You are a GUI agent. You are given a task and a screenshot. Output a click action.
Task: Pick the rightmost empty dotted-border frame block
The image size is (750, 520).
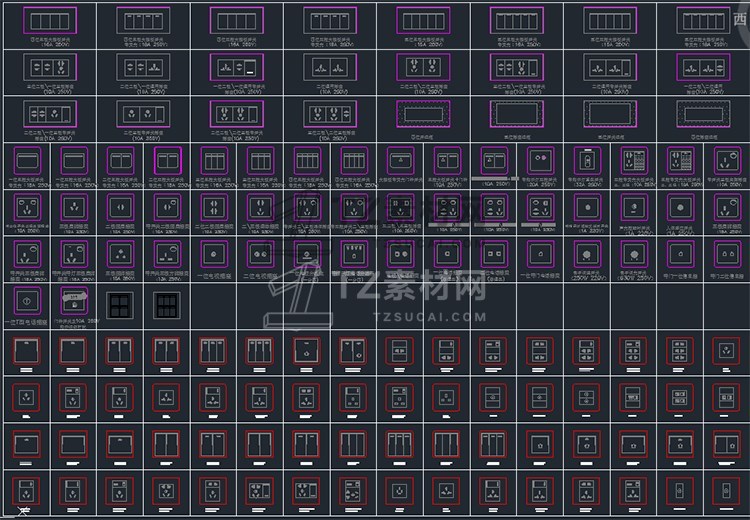[x=704, y=114]
